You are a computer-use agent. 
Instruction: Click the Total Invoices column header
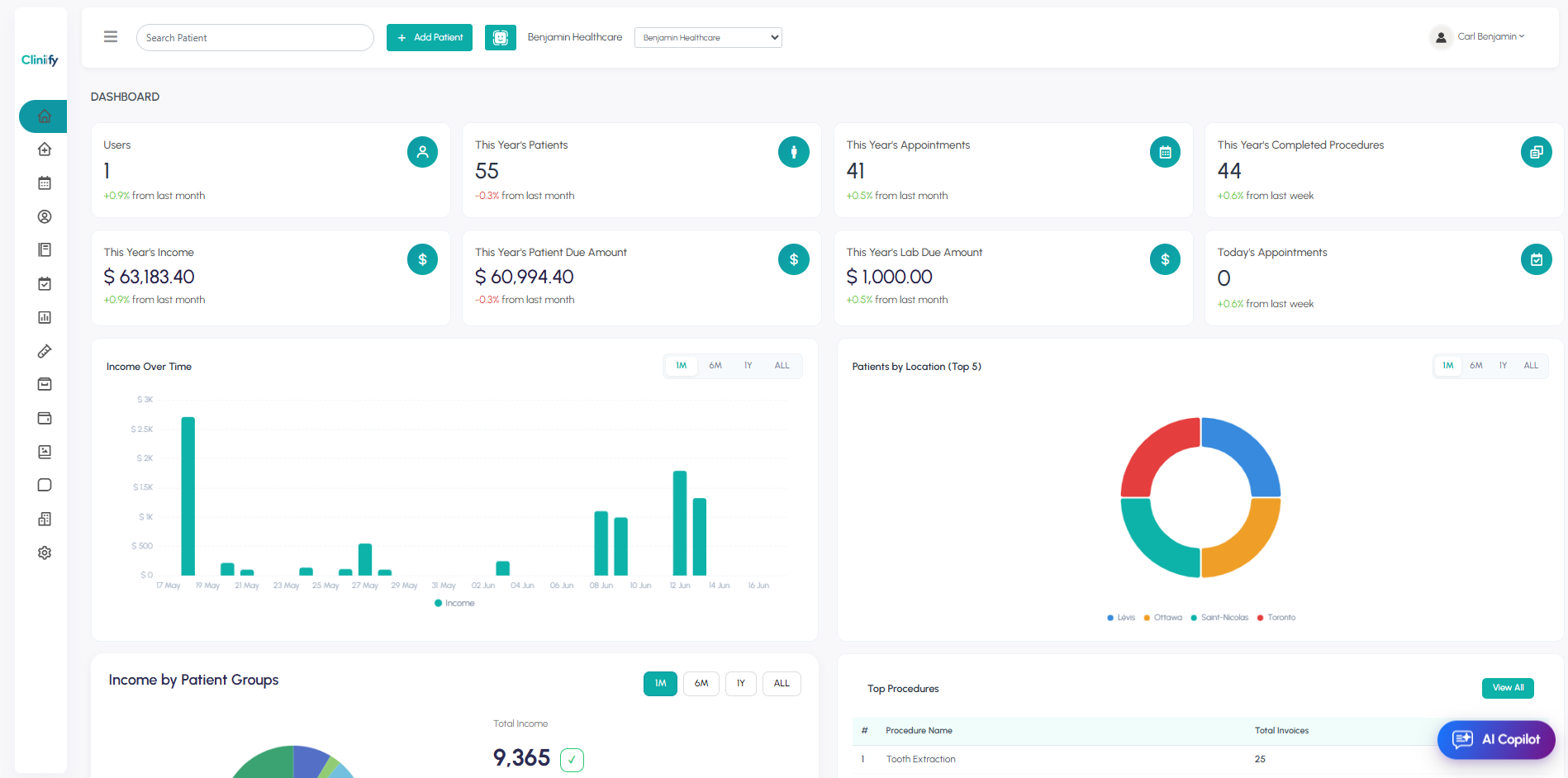pos(1281,730)
